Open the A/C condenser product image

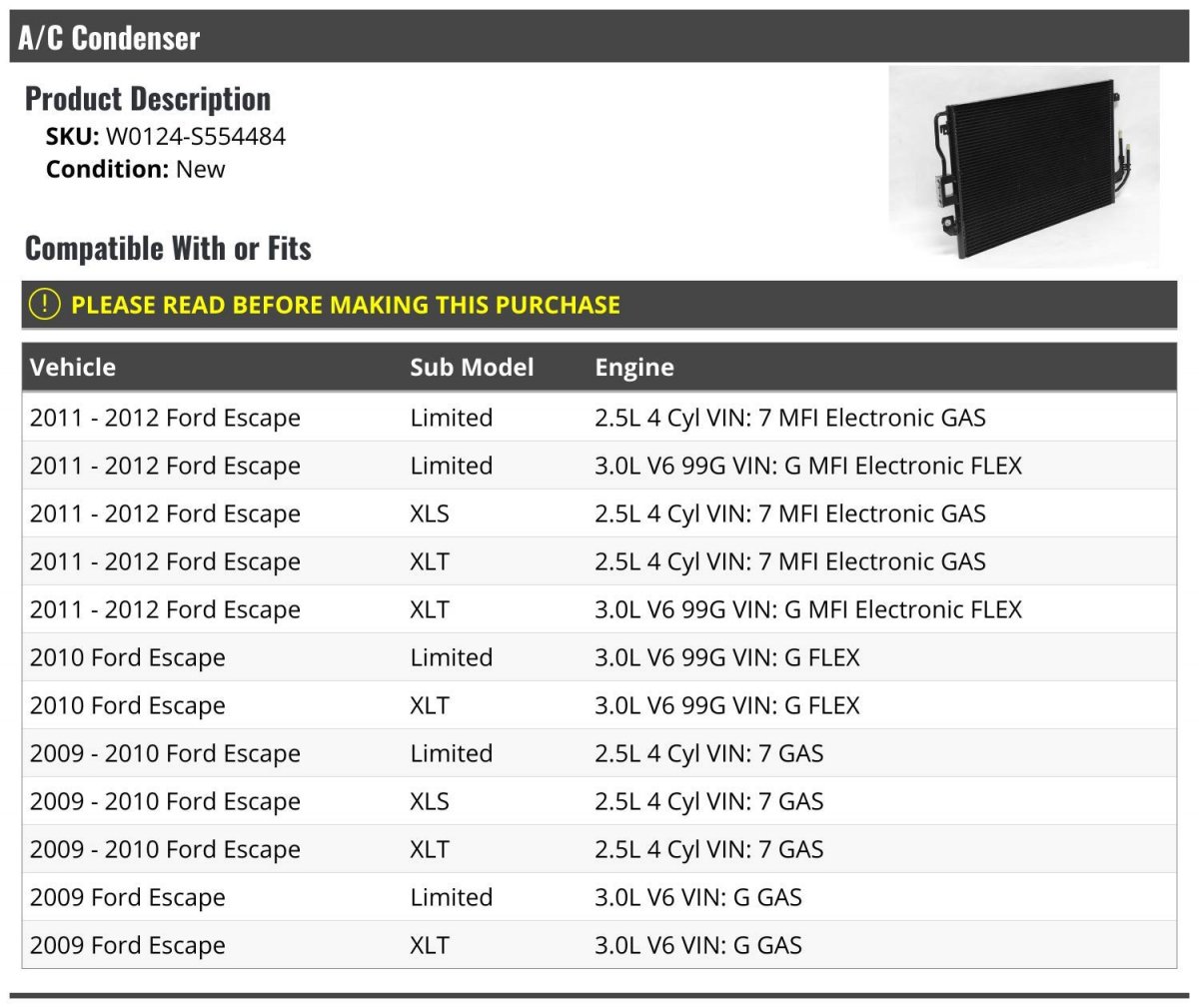pos(1024,167)
